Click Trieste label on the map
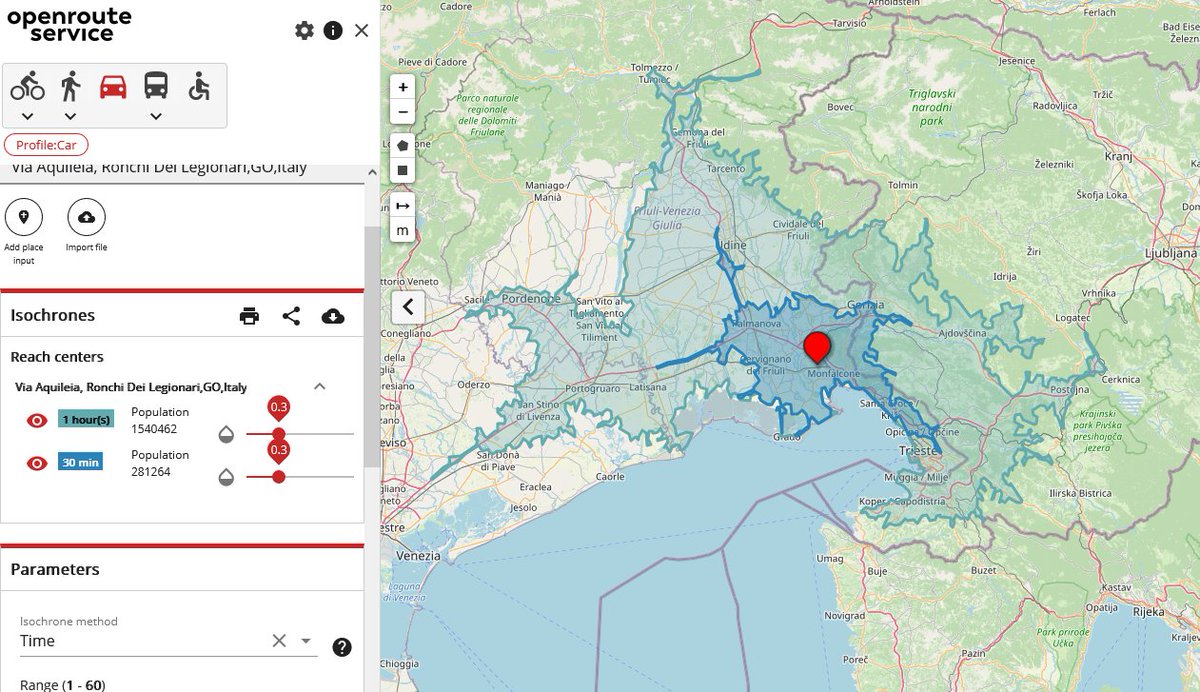The width and height of the screenshot is (1200, 692). click(918, 451)
